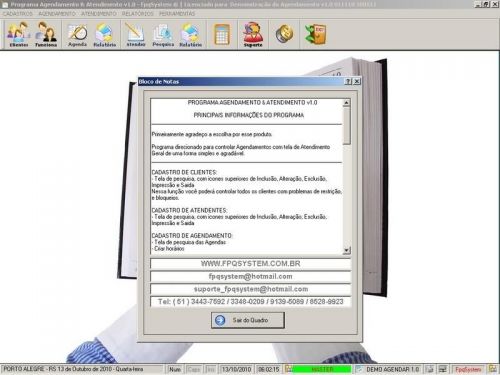Click the Caps indicator in status bar
This screenshot has height=375, width=500.
click(x=194, y=369)
